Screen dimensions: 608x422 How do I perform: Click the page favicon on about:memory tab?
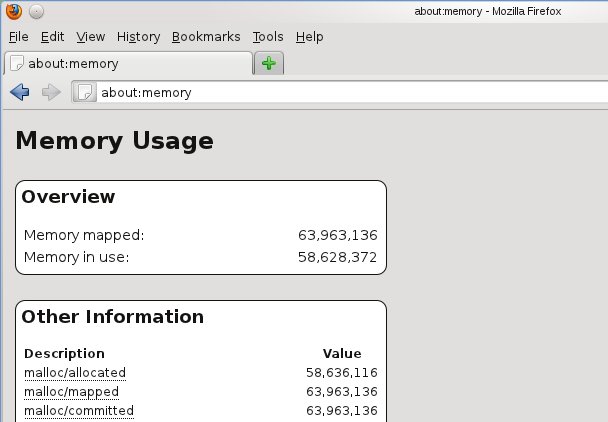(x=17, y=63)
